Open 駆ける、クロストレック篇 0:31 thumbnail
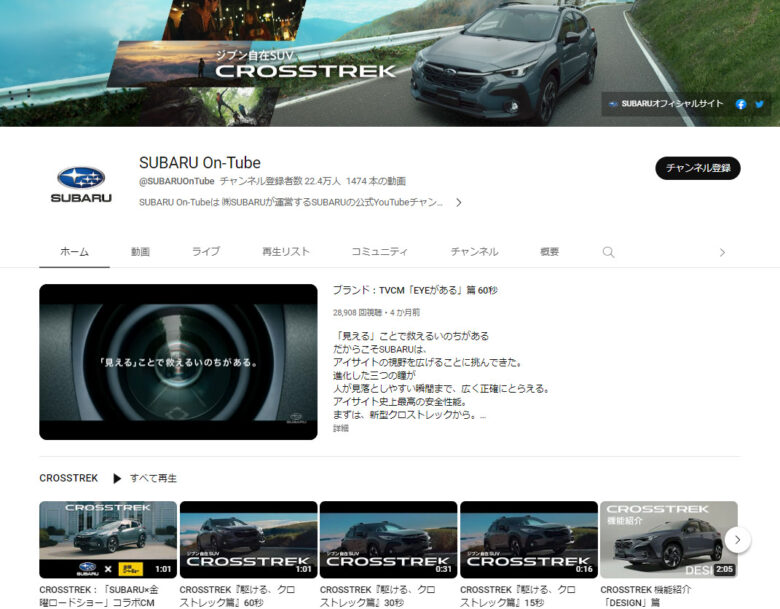 pyautogui.click(x=389, y=539)
